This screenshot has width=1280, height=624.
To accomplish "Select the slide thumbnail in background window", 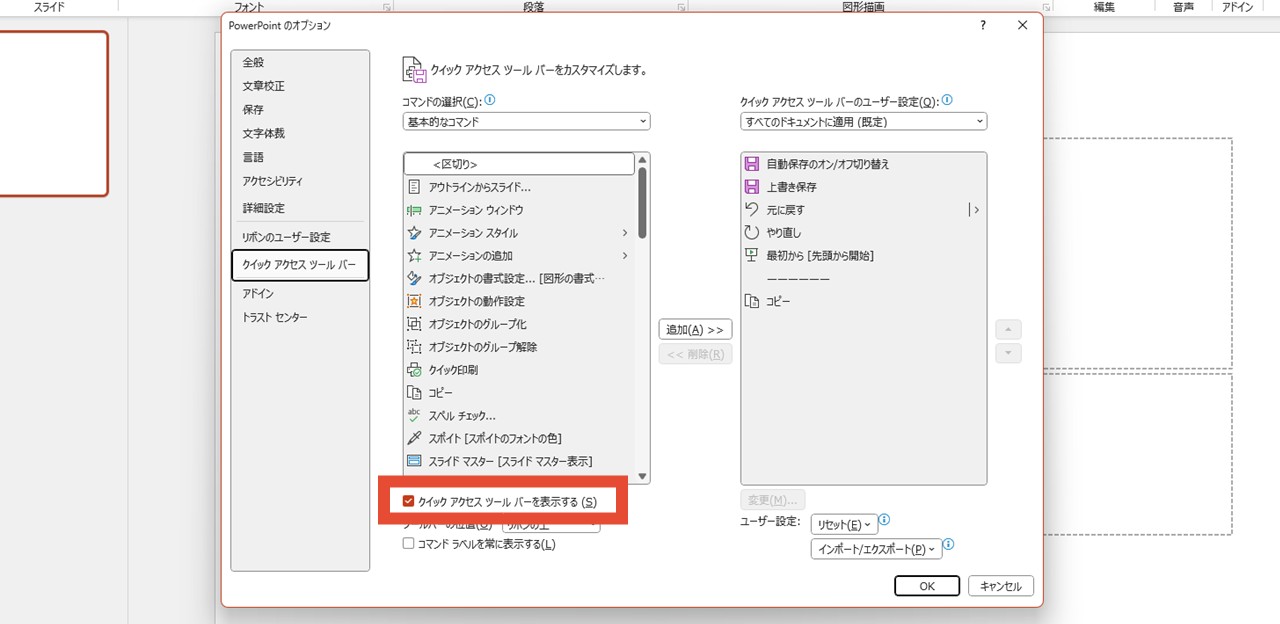I will 52,113.
